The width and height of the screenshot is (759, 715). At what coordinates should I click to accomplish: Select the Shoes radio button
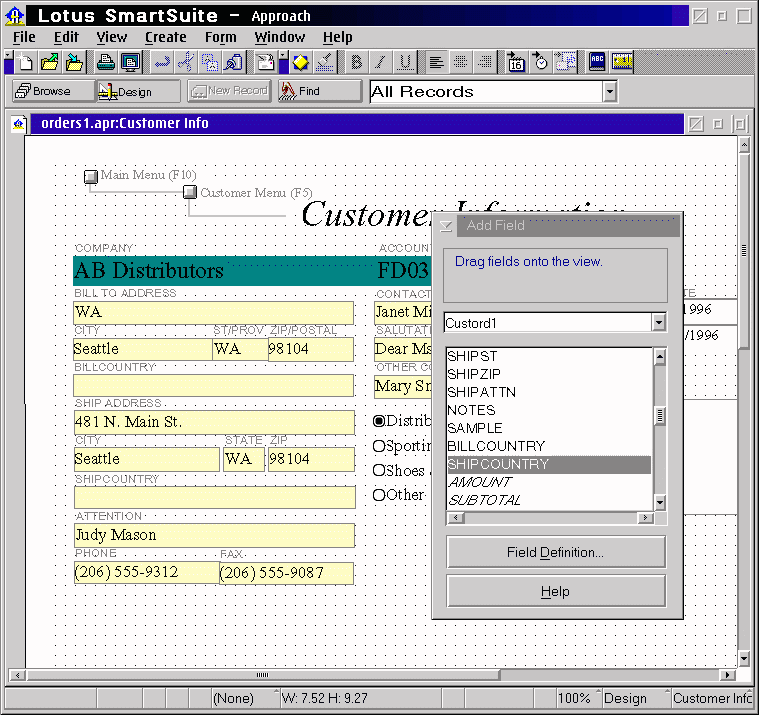click(379, 470)
